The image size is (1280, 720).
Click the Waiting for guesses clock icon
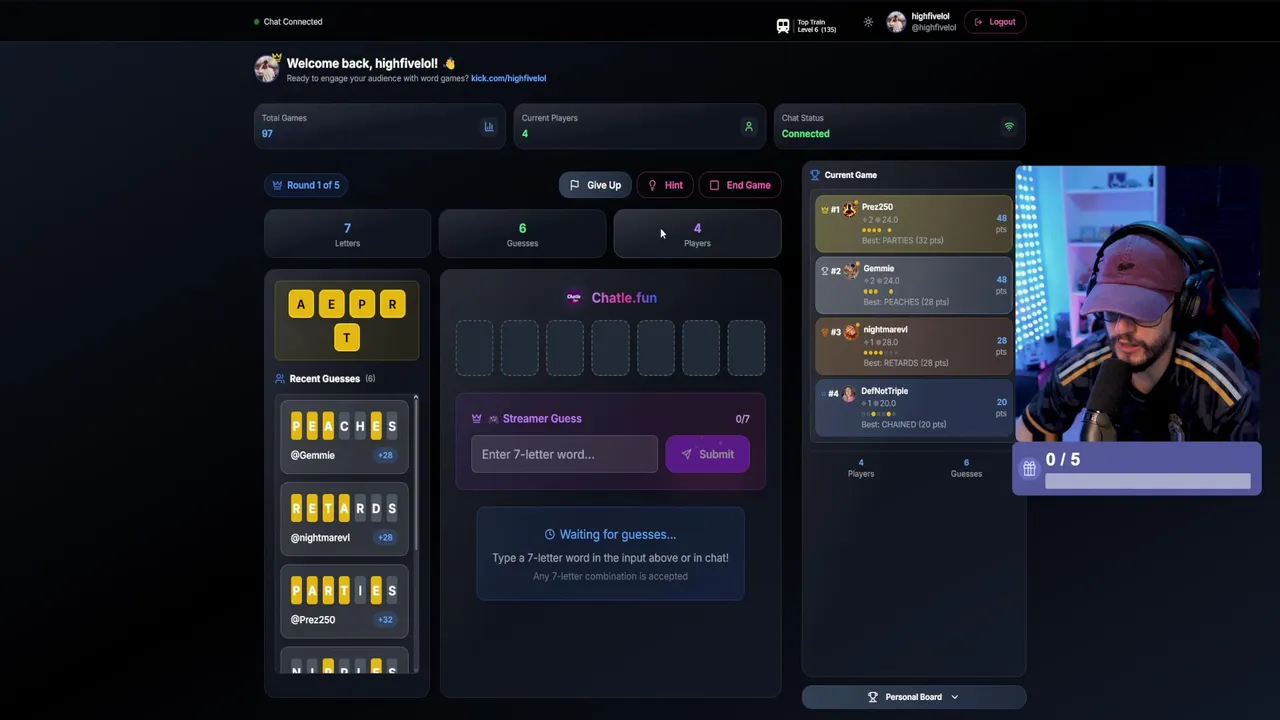click(549, 535)
